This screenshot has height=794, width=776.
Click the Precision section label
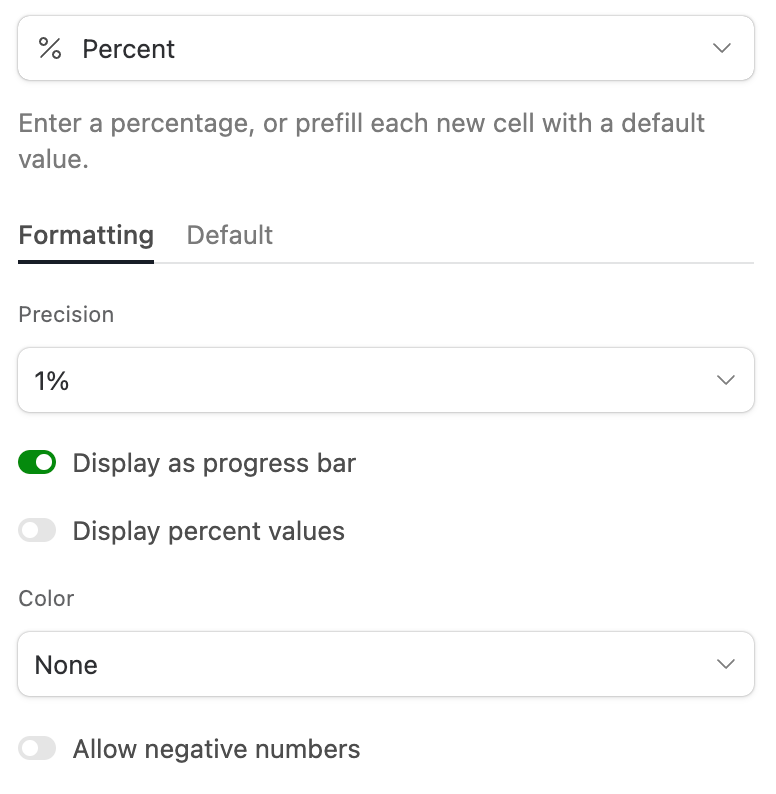tap(66, 315)
